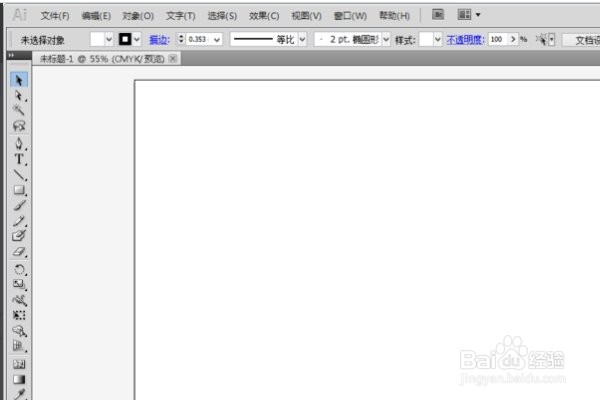Expand the stroke color dropdown arrow
Screen dimensions: 600x400
[x=137, y=39]
